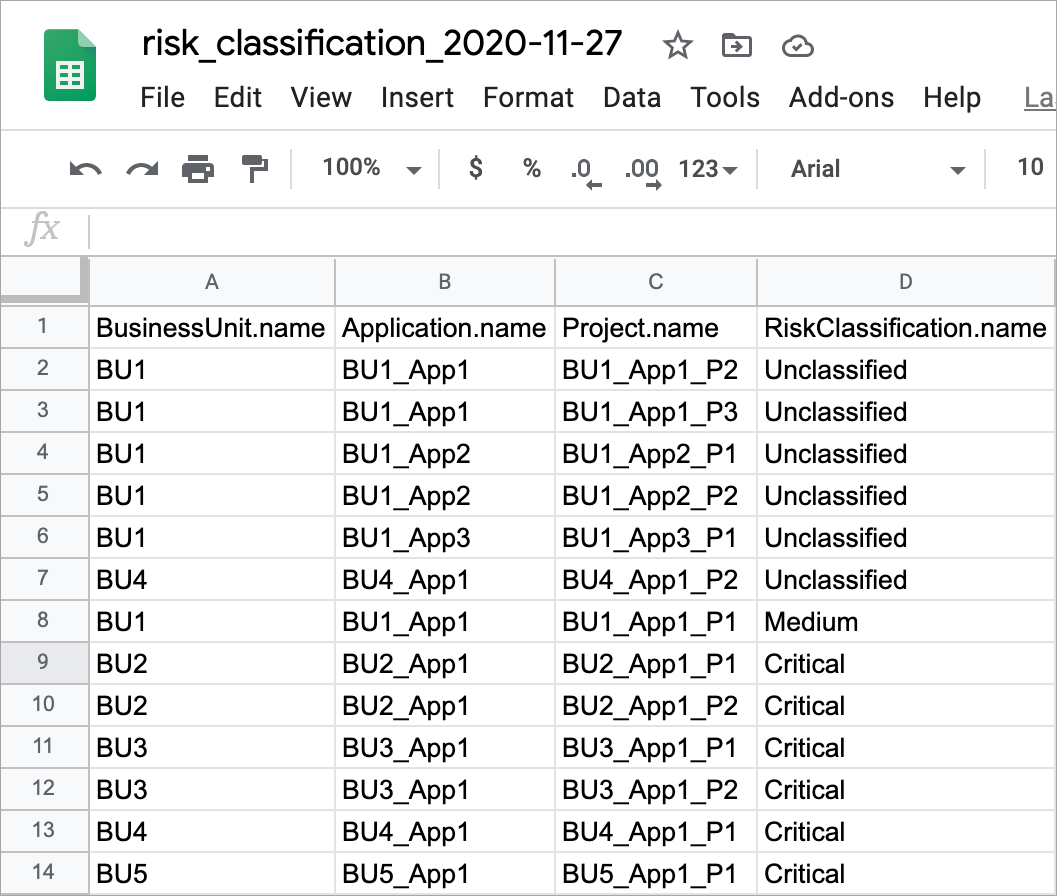Click the Google Sheets home icon
This screenshot has width=1057, height=896.
click(70, 66)
